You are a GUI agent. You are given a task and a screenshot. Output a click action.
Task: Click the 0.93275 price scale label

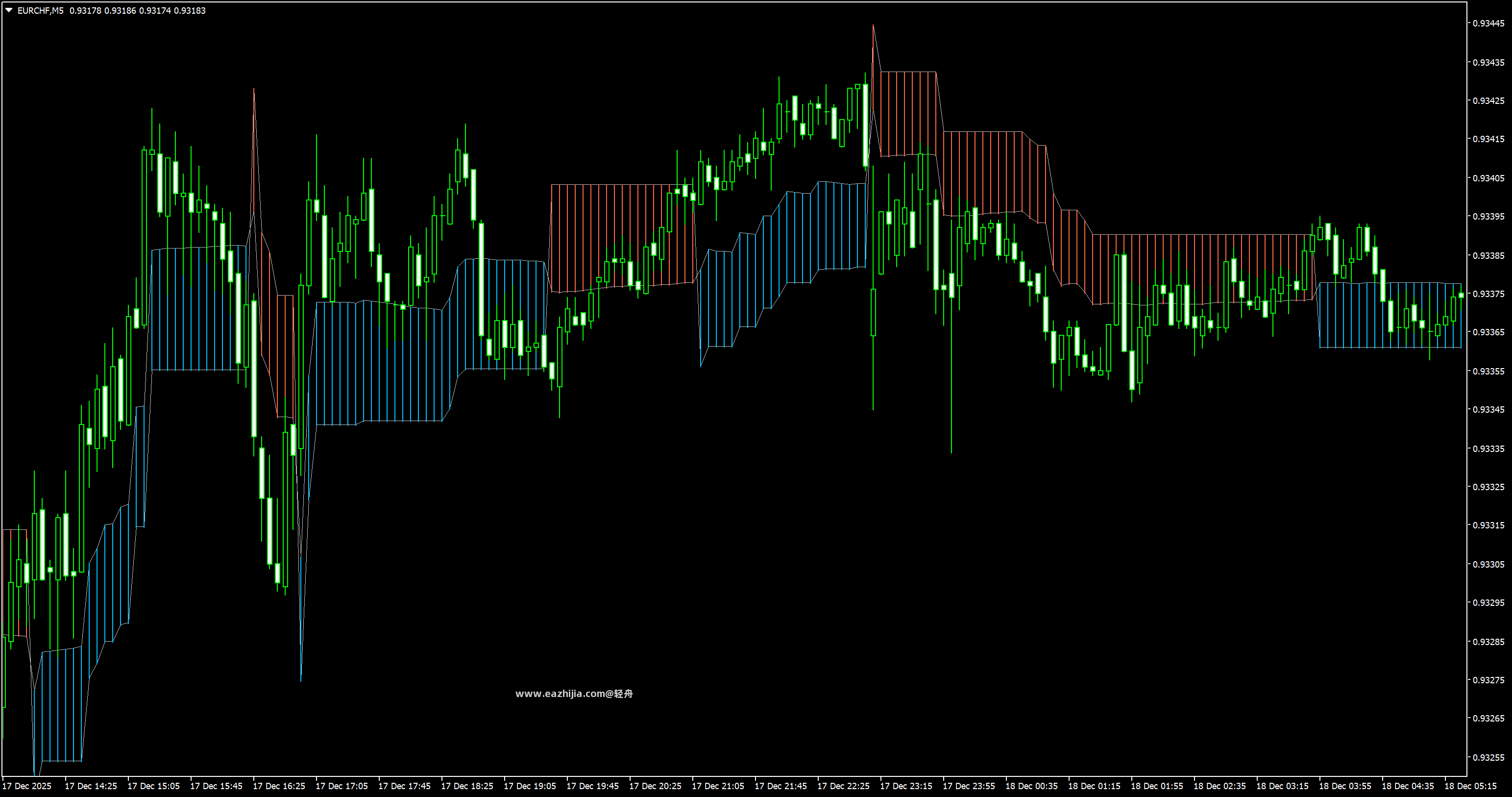pyautogui.click(x=1488, y=679)
